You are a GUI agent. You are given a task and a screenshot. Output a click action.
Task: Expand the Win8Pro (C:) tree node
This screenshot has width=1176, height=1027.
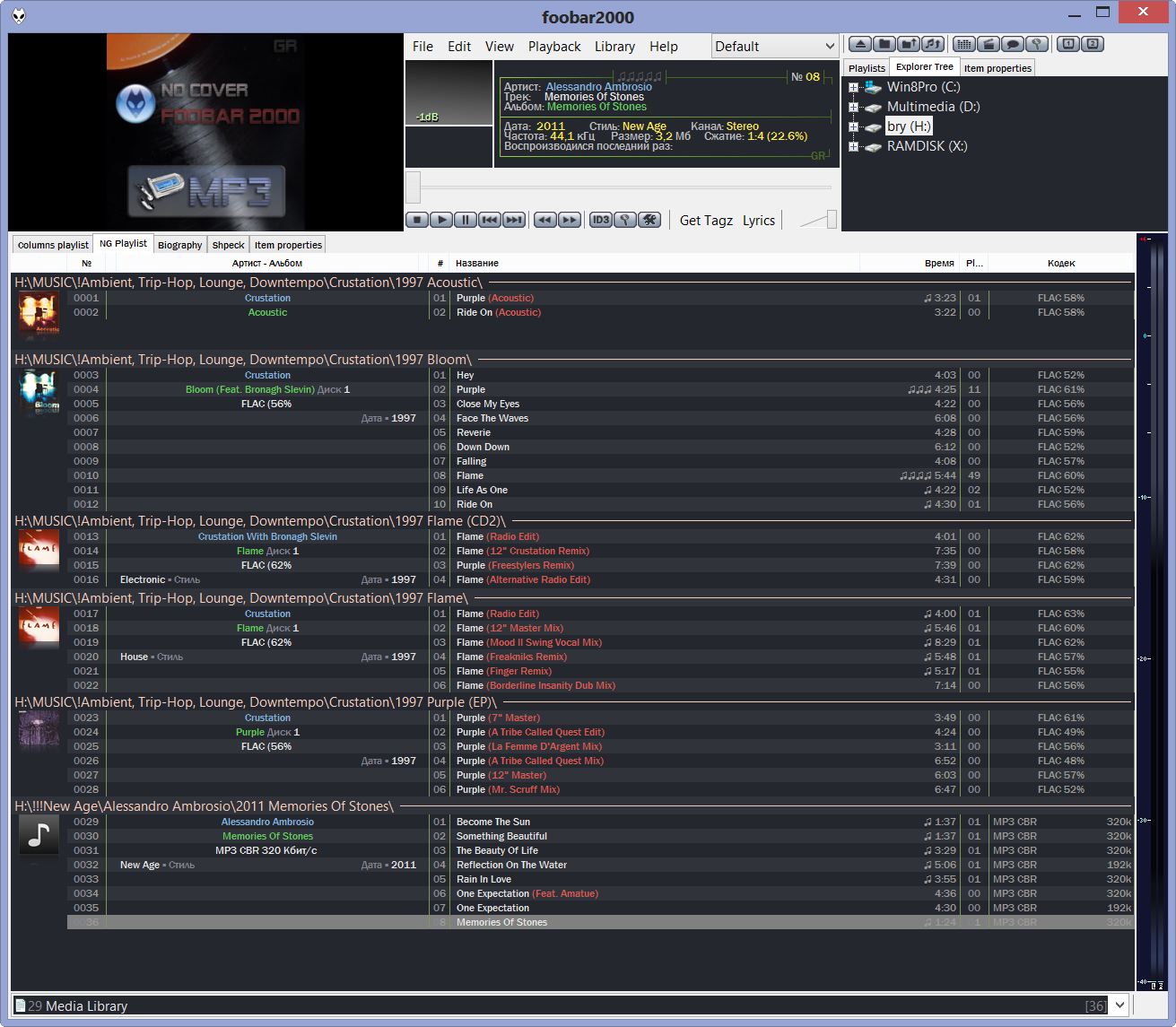[853, 87]
